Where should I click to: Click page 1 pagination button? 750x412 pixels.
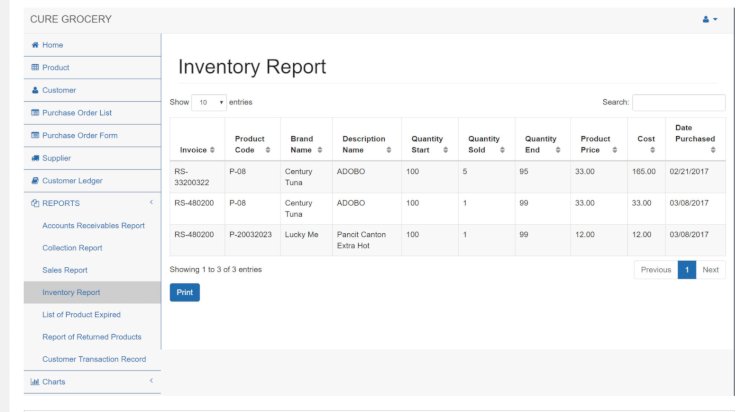tap(687, 270)
